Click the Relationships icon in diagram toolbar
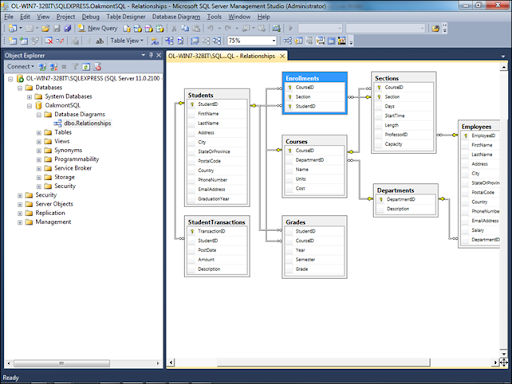512x384 pixels. click(288, 41)
